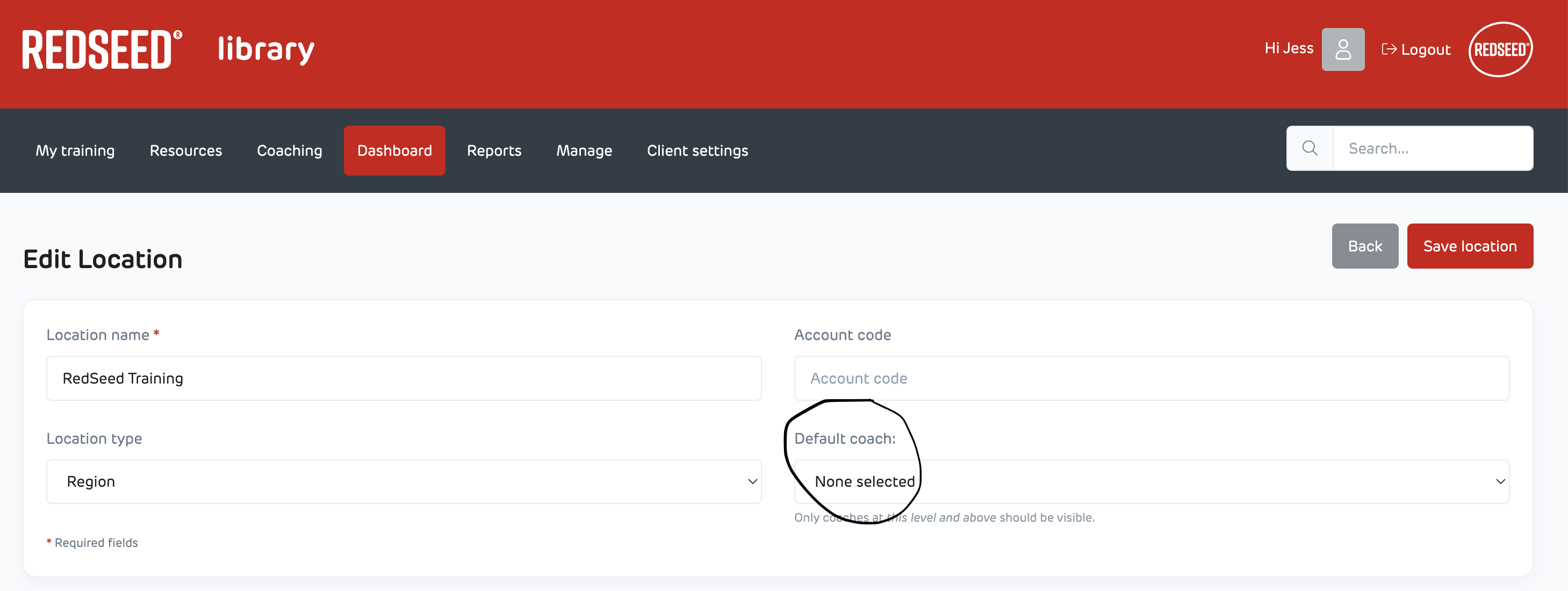Open the My training menu item

coord(75,150)
